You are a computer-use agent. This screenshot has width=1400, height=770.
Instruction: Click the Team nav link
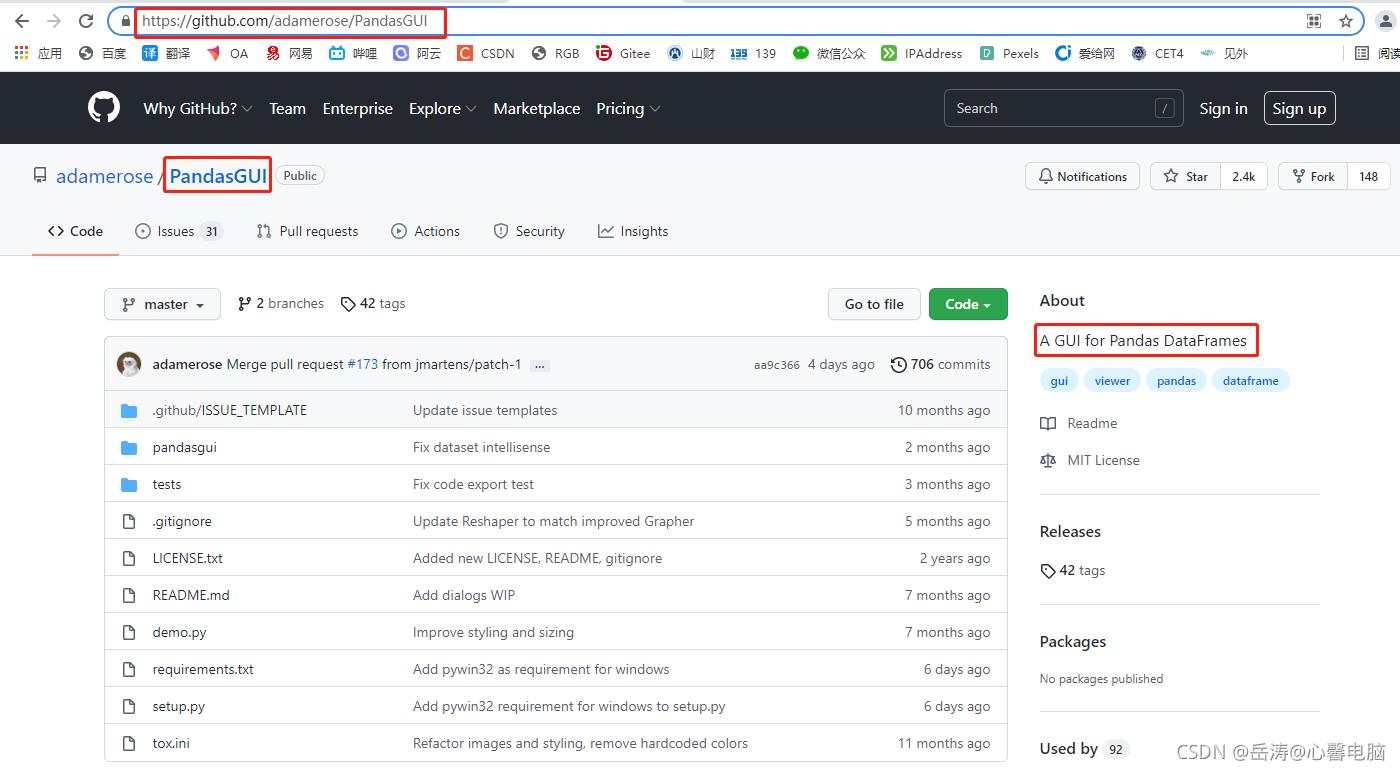click(x=287, y=108)
